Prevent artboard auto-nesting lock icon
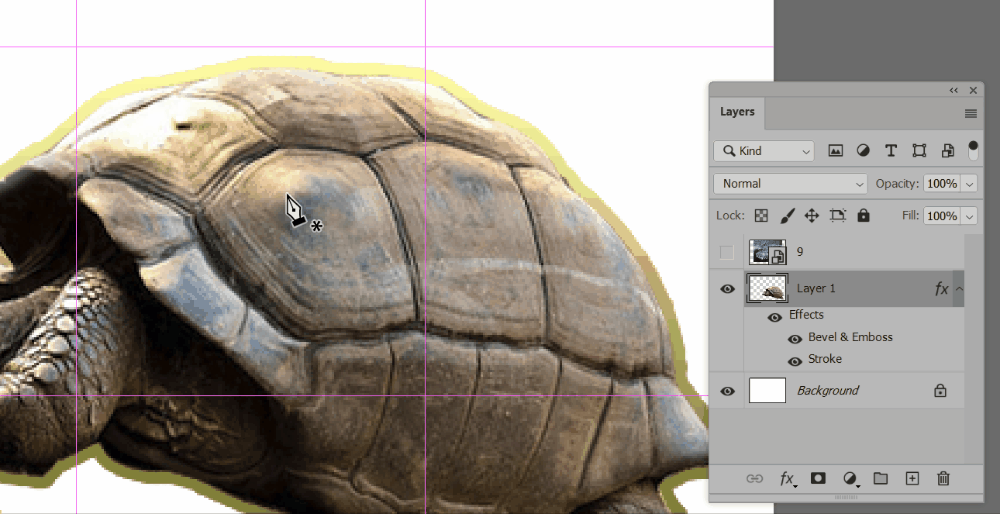Viewport: 1000px width, 514px height. pos(837,216)
